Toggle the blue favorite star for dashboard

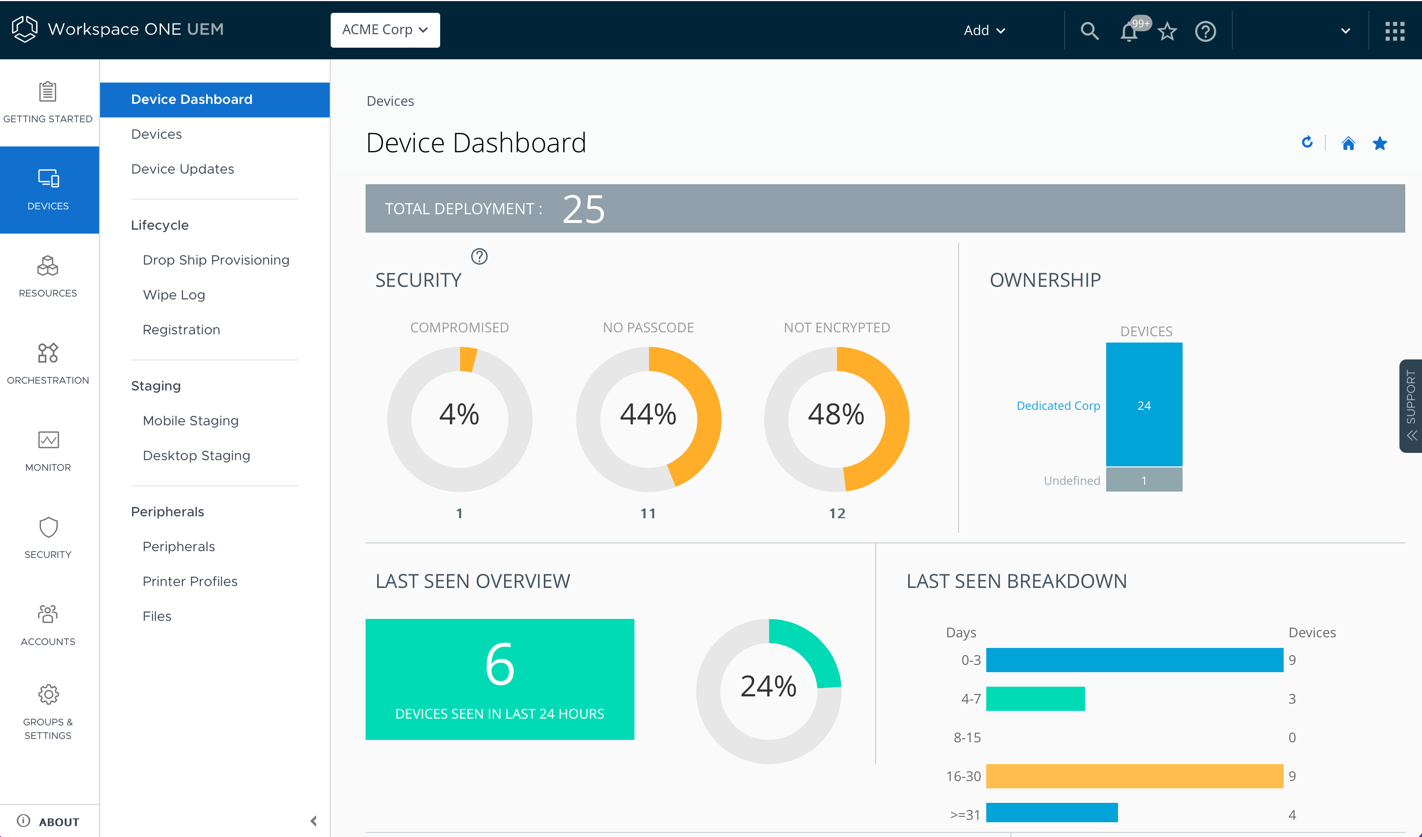(x=1380, y=144)
